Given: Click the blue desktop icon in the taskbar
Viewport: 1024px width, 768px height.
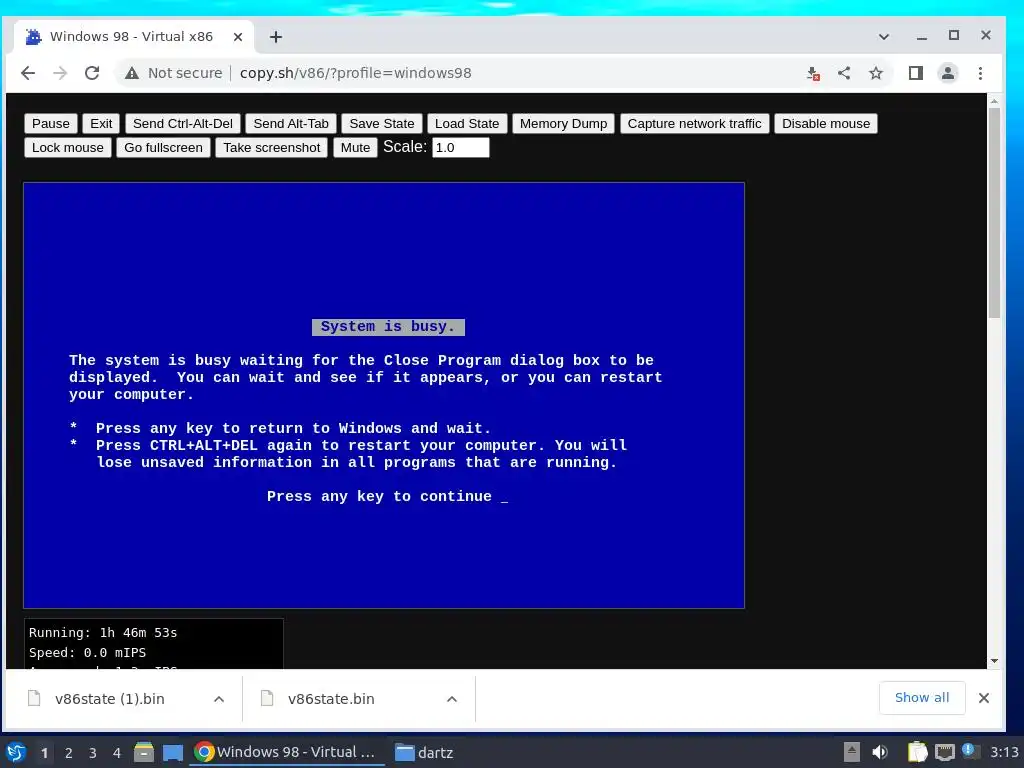Looking at the screenshot, I should coord(173,752).
